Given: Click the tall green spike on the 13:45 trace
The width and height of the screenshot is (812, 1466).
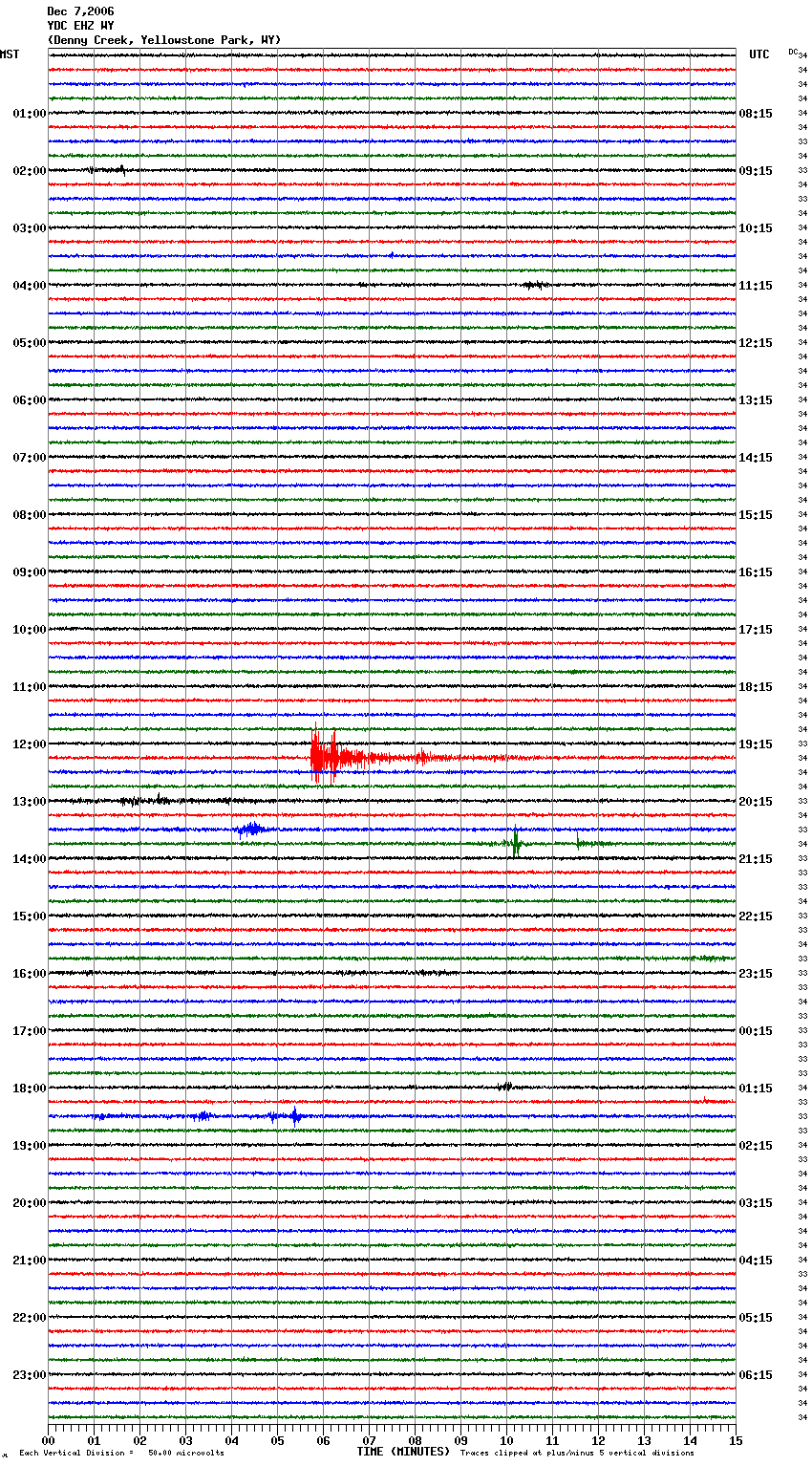Looking at the screenshot, I should pos(516,842).
